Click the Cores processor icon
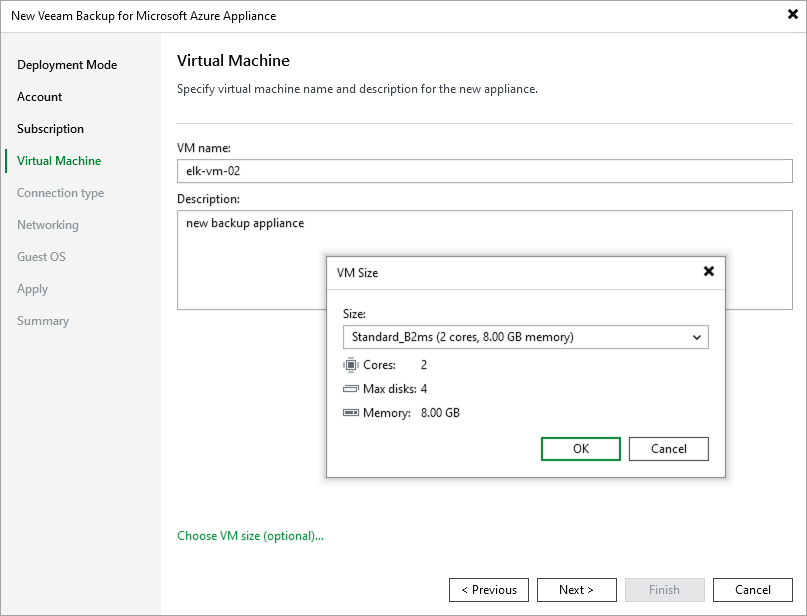Viewport: 807px width, 616px height. pos(350,365)
